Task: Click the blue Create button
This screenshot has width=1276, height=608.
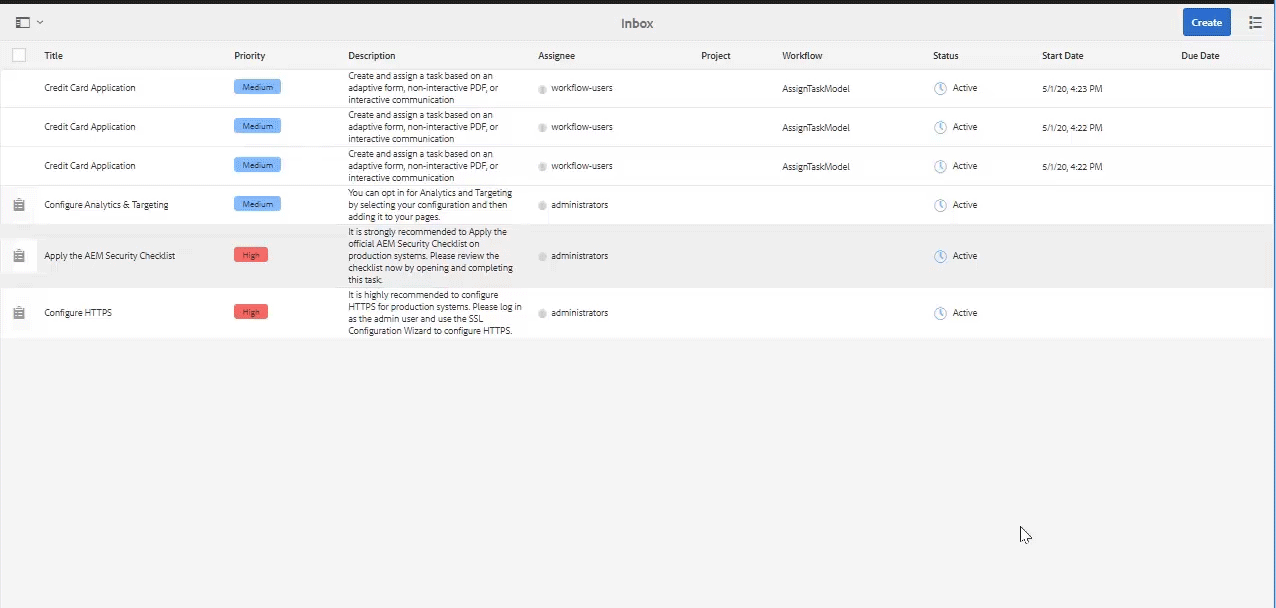Action: [1206, 22]
